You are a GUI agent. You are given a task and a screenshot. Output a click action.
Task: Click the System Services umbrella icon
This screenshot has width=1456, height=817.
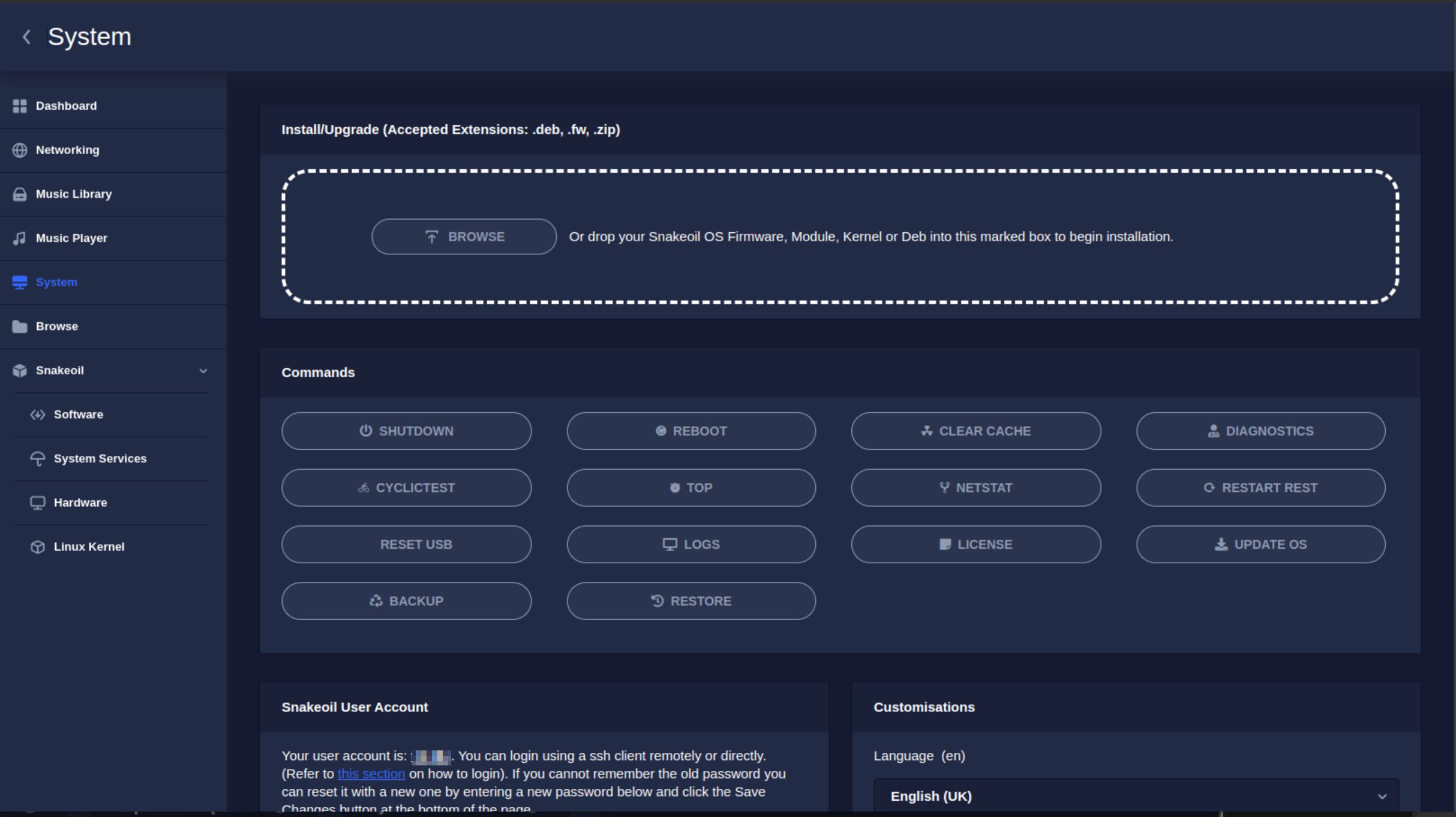click(x=38, y=459)
